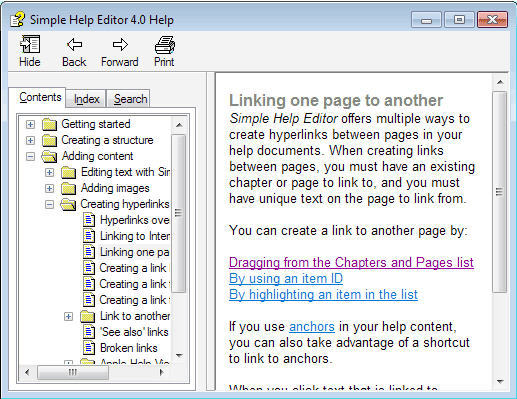517x399 pixels.
Task: Minimize the Simple Help Editor Help window
Action: tap(426, 20)
